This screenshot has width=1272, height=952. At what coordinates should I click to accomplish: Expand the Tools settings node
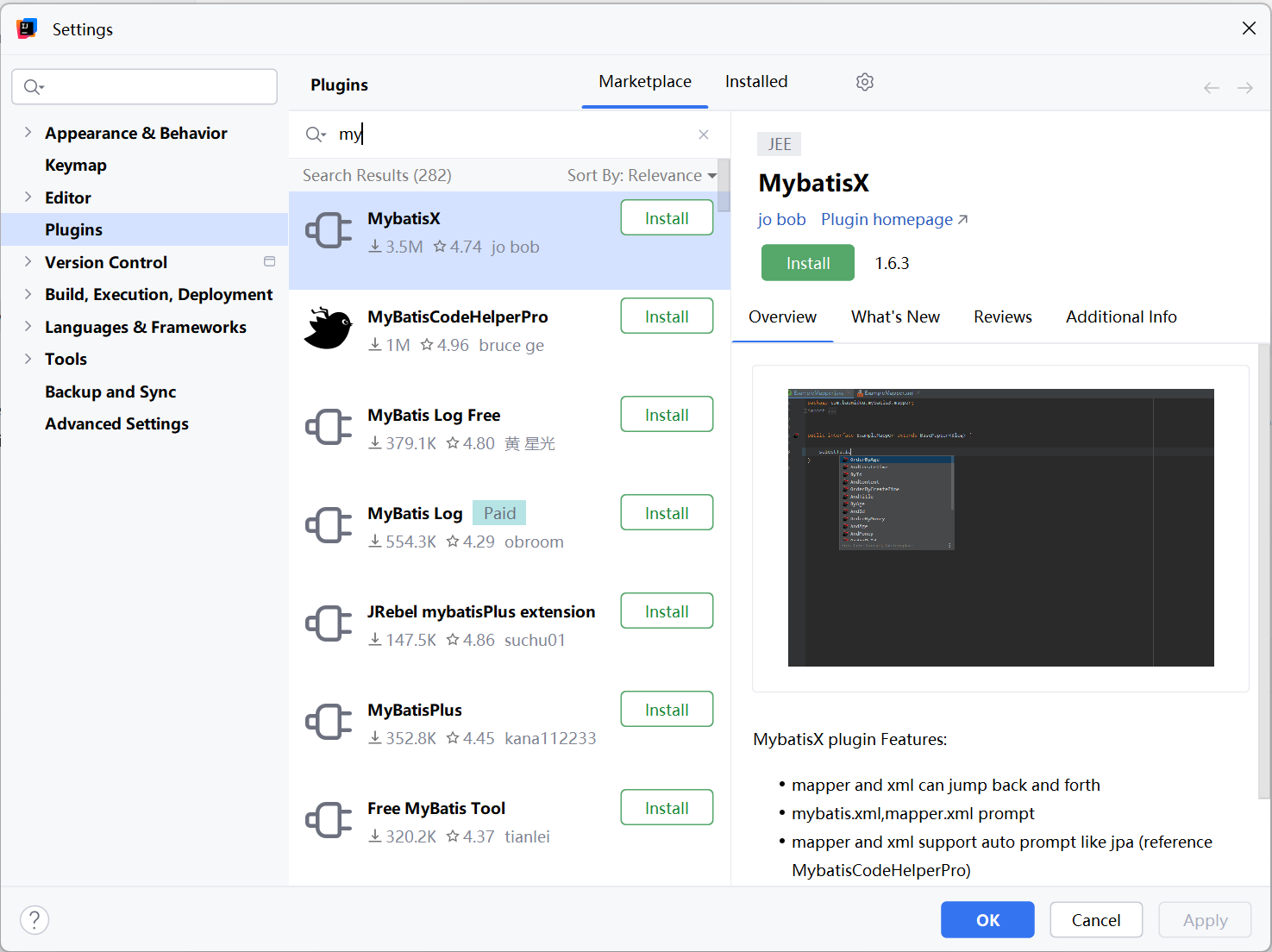click(x=28, y=358)
